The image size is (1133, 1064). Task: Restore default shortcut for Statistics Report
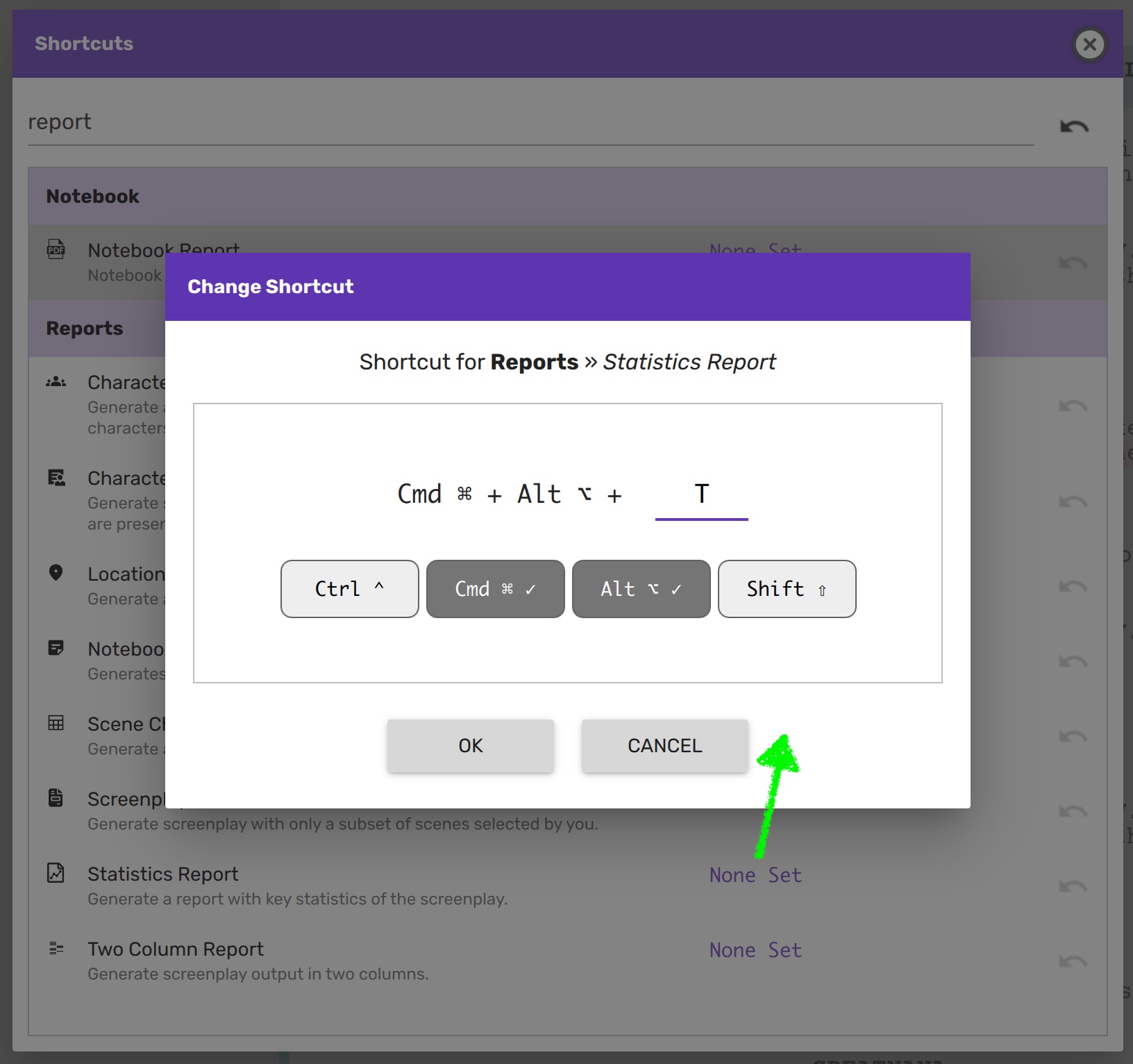coord(1073,887)
